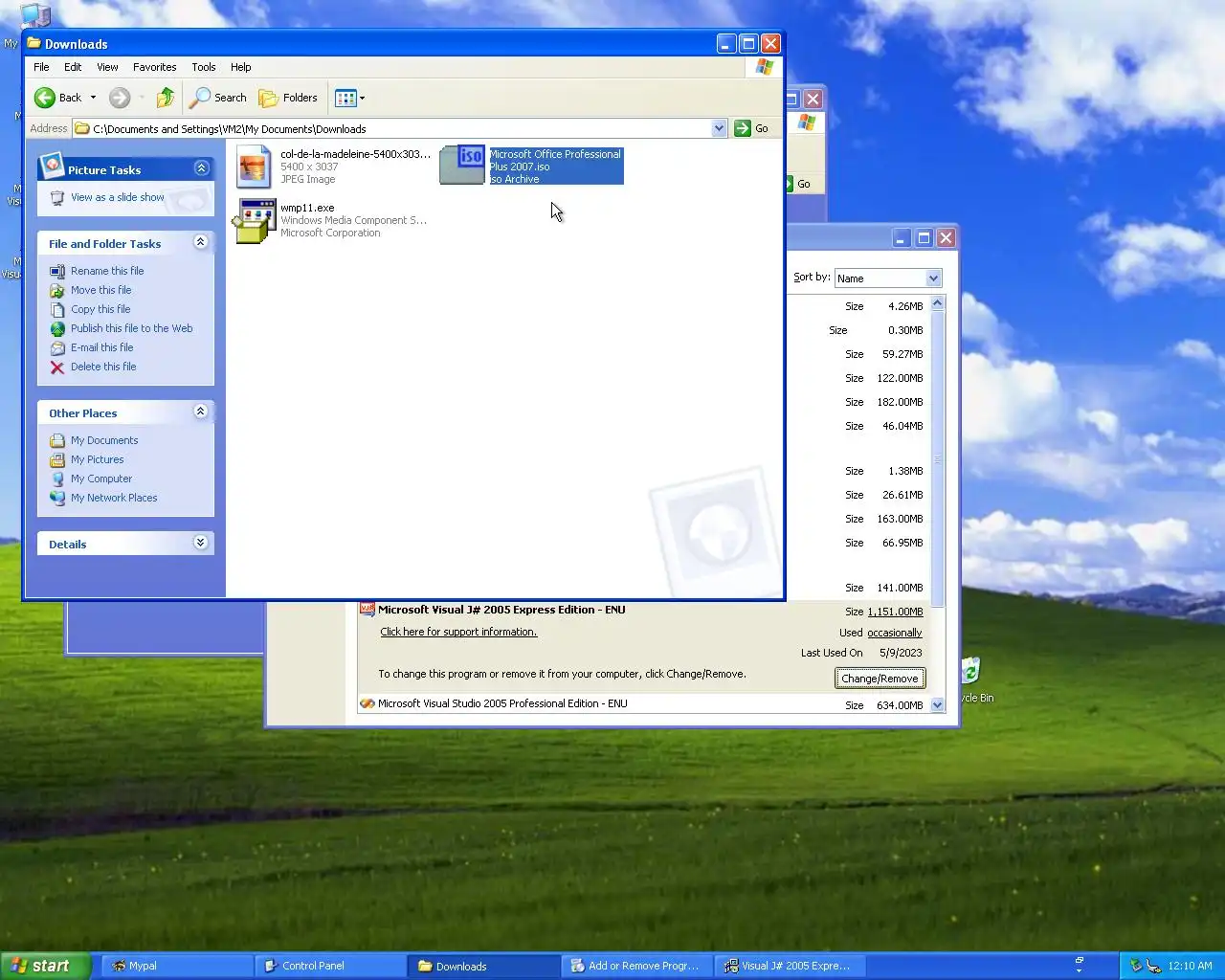The width and height of the screenshot is (1225, 980).
Task: Click the My Network Places link
Action: coord(114,498)
